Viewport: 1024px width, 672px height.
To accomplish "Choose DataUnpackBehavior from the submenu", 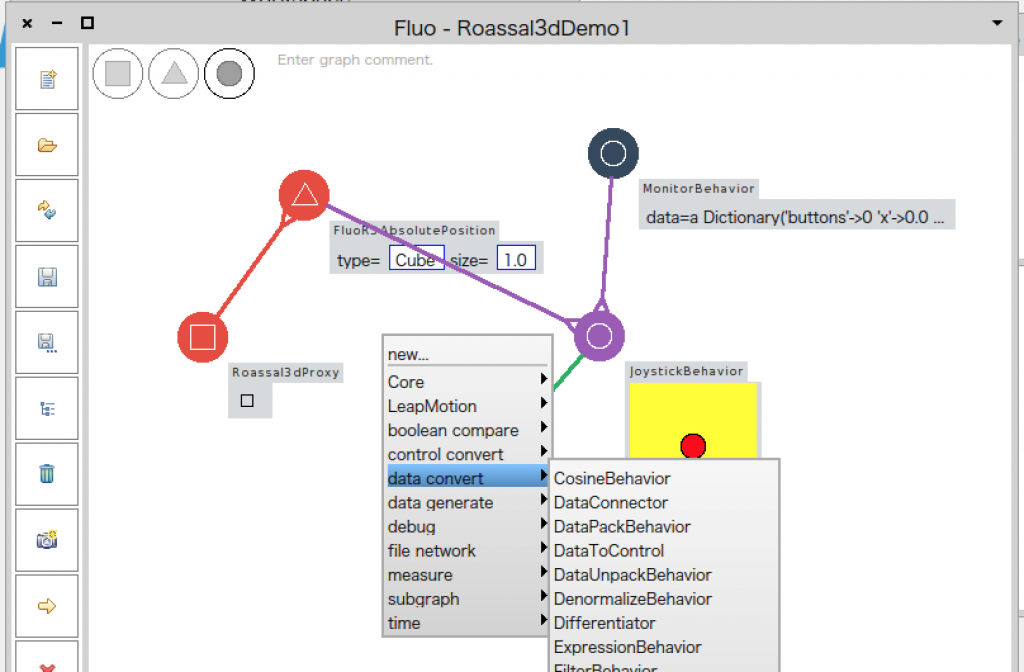I will pos(664,575).
